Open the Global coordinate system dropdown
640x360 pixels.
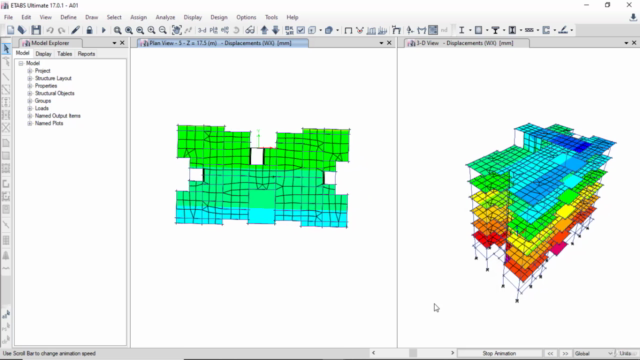click(x=593, y=353)
